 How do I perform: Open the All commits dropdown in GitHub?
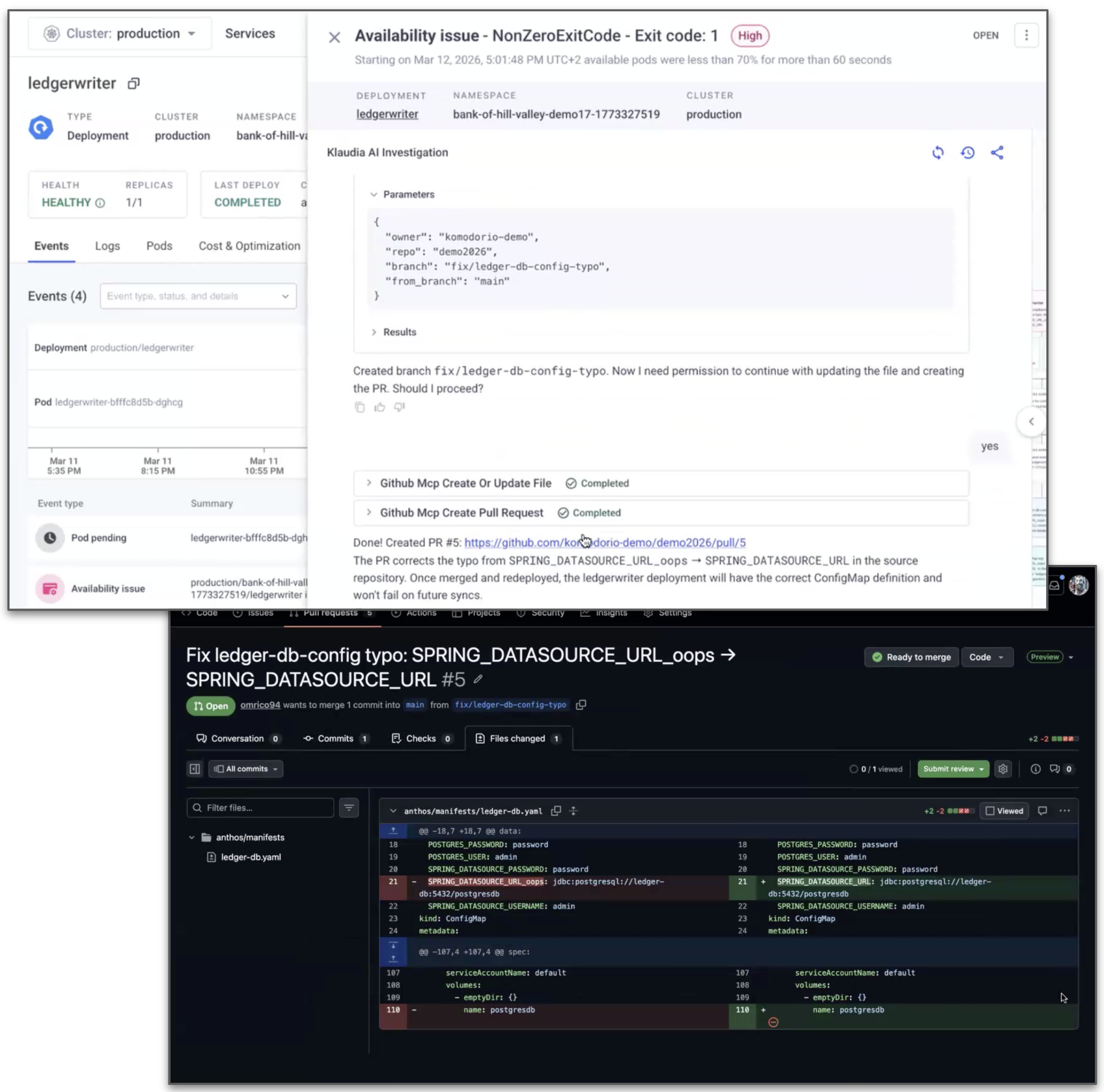(x=246, y=769)
